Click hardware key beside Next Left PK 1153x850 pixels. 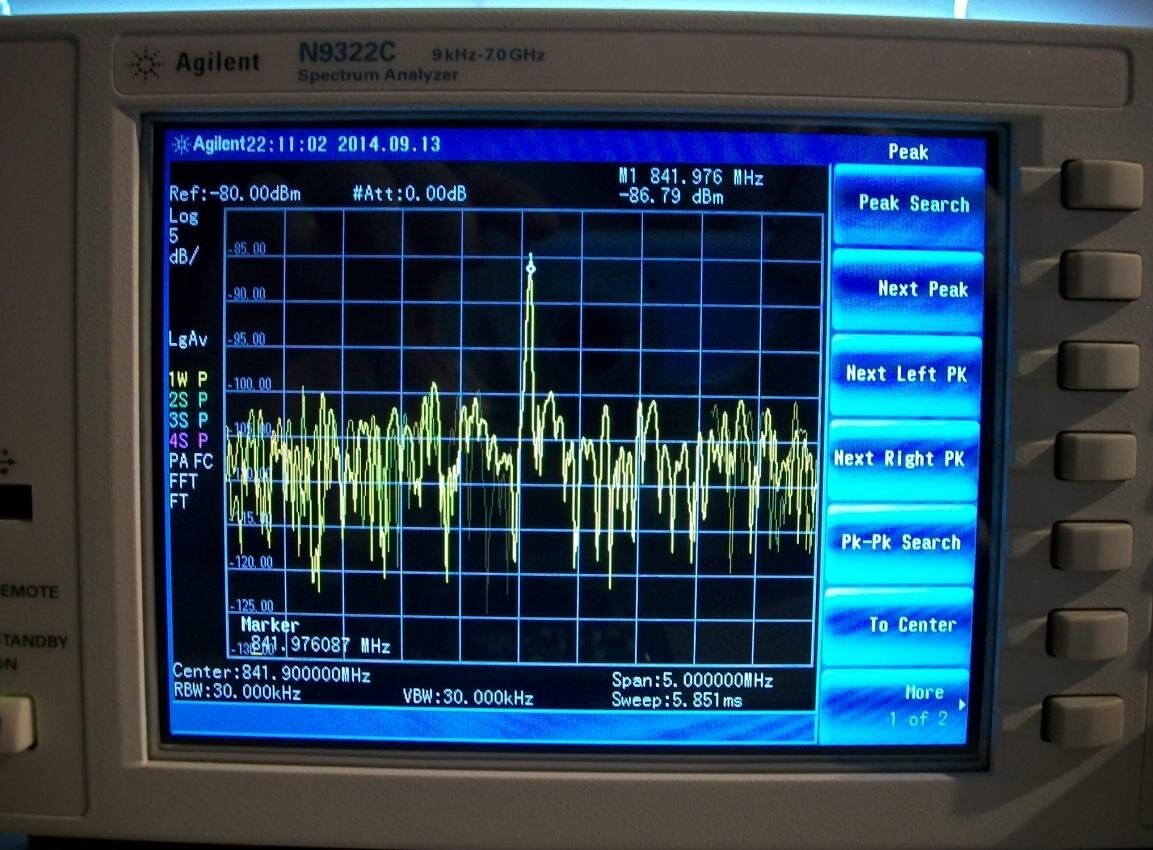(1099, 365)
